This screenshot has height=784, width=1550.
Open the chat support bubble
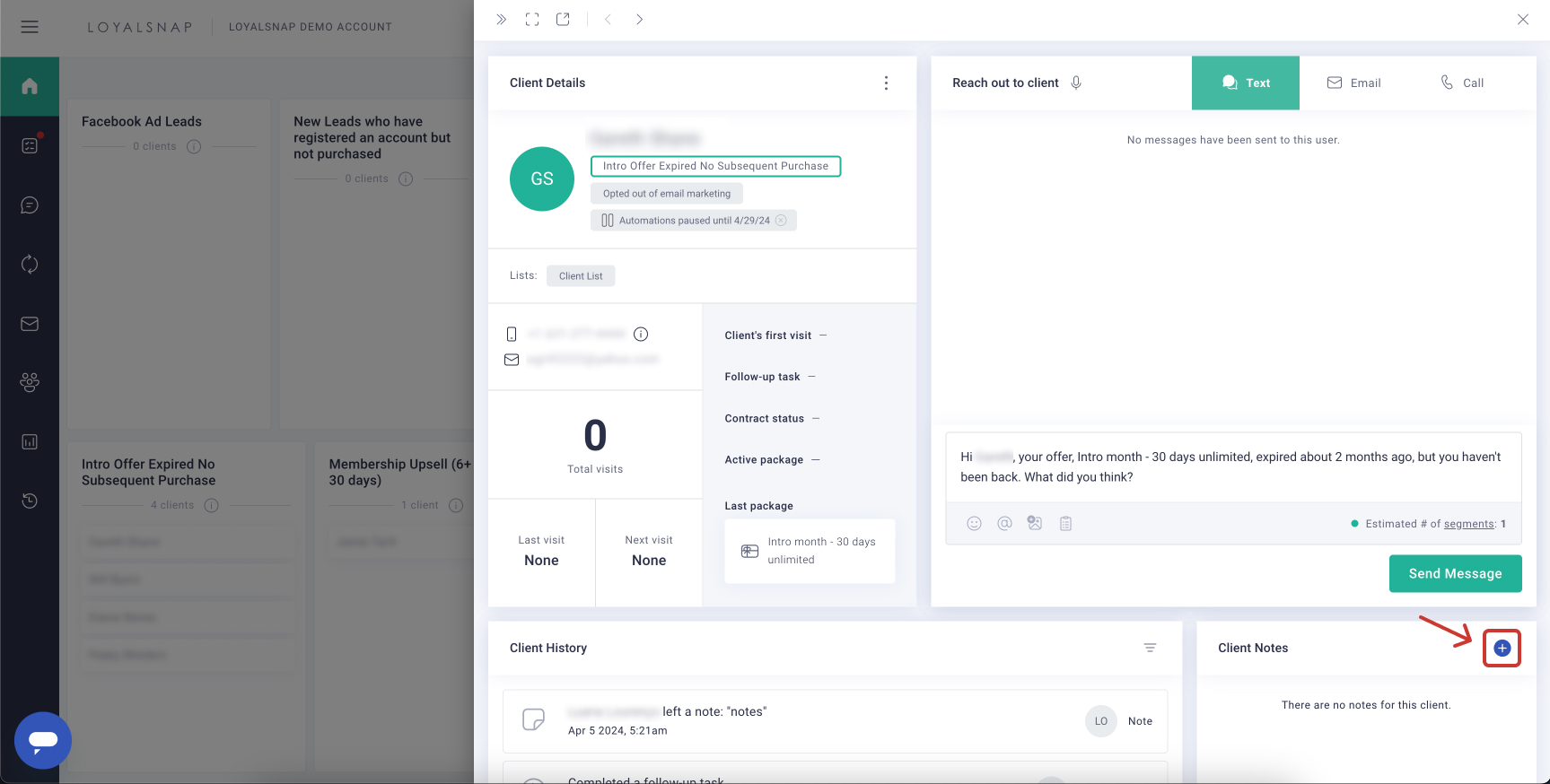click(x=43, y=740)
